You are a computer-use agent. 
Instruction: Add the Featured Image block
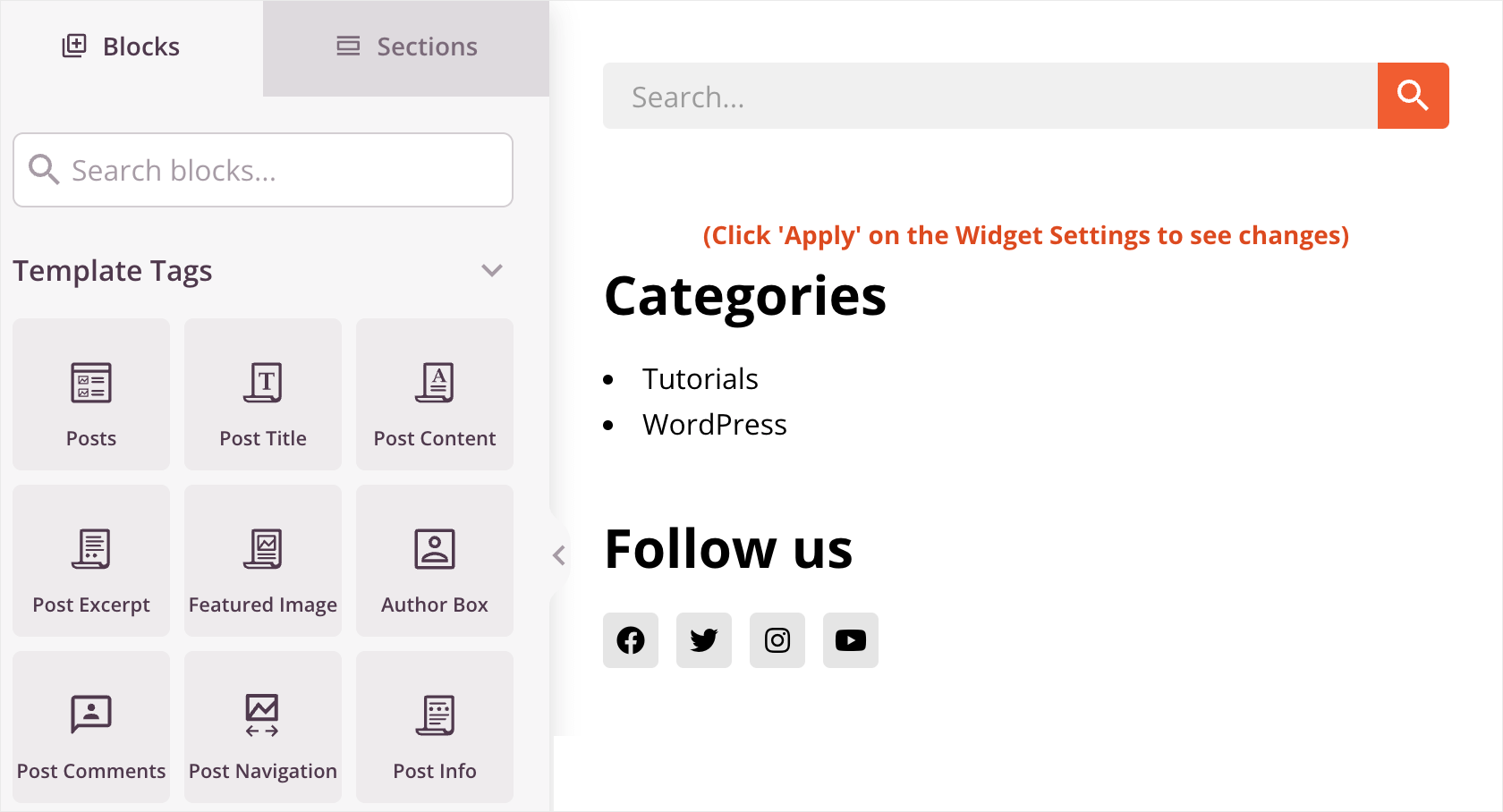coord(263,561)
